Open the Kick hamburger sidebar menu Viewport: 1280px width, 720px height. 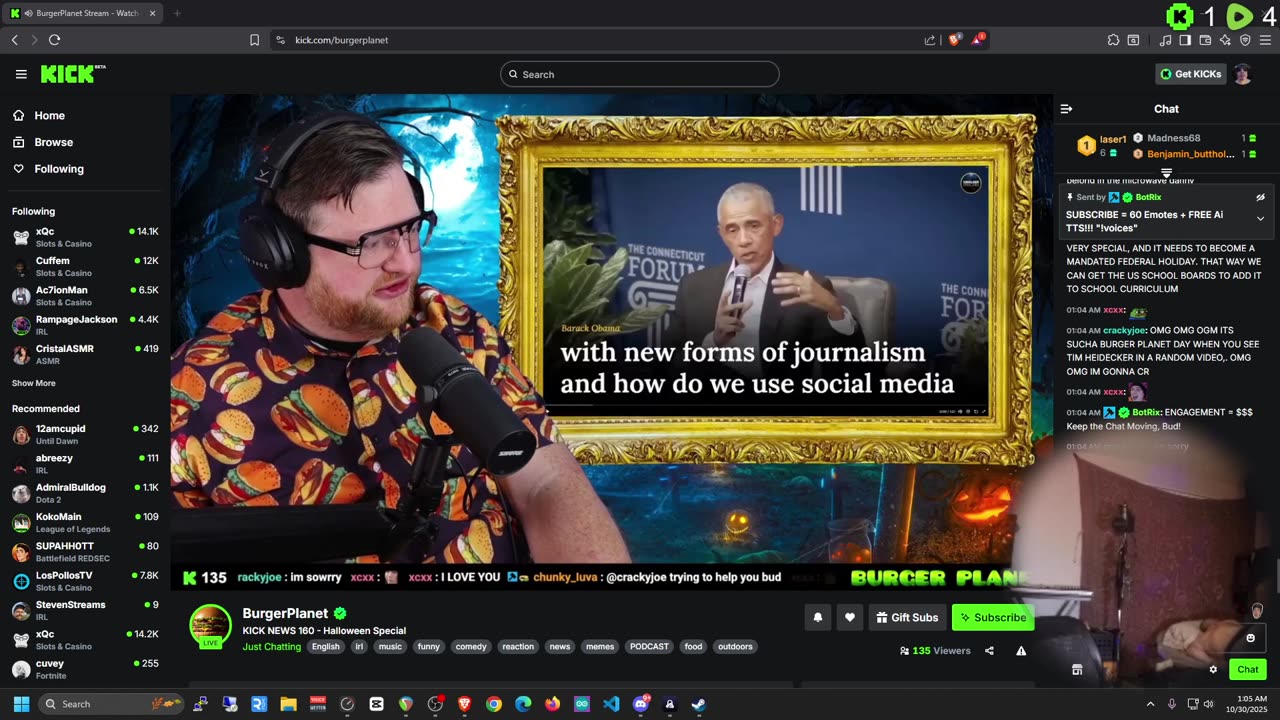click(x=21, y=74)
